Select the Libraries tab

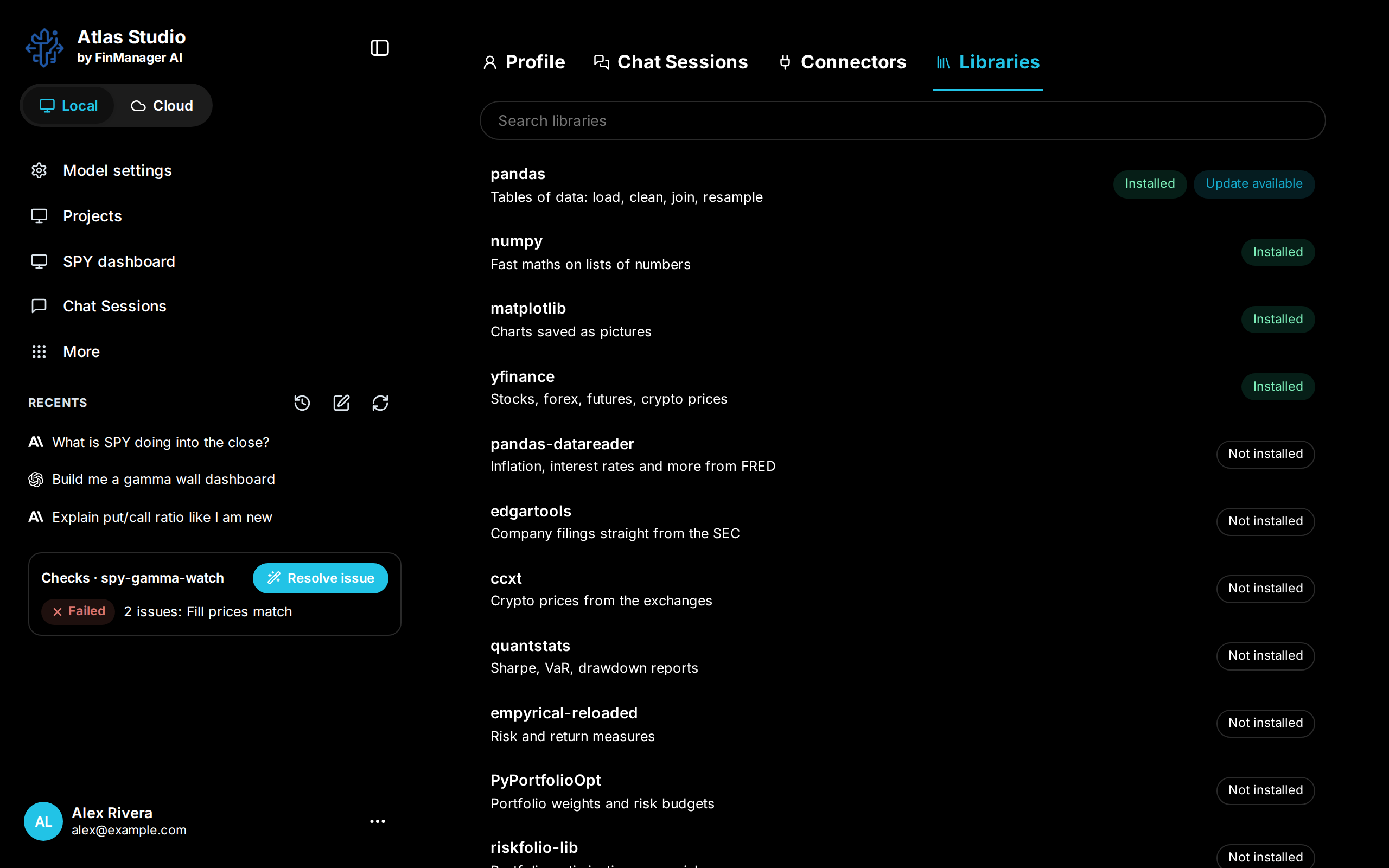tap(987, 62)
